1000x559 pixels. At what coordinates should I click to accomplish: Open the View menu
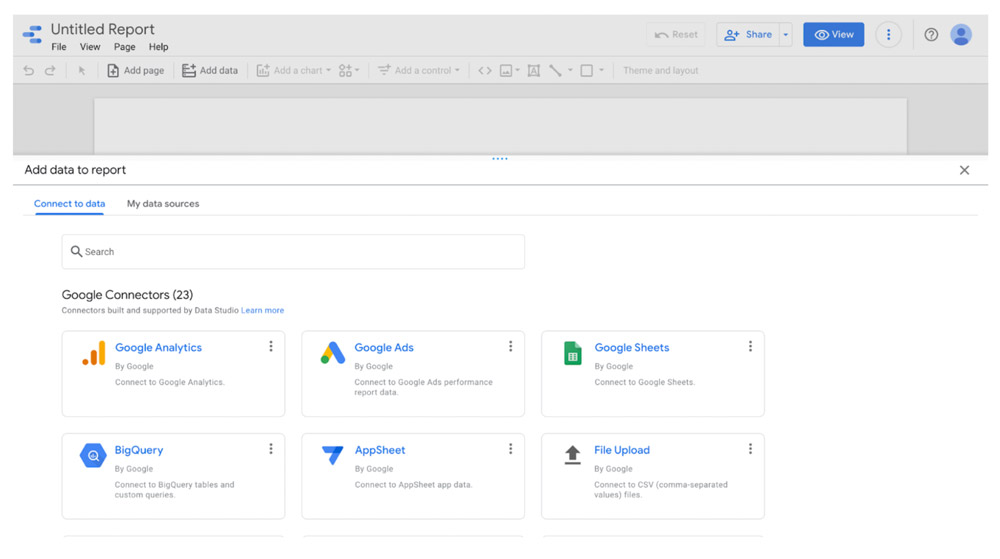90,47
